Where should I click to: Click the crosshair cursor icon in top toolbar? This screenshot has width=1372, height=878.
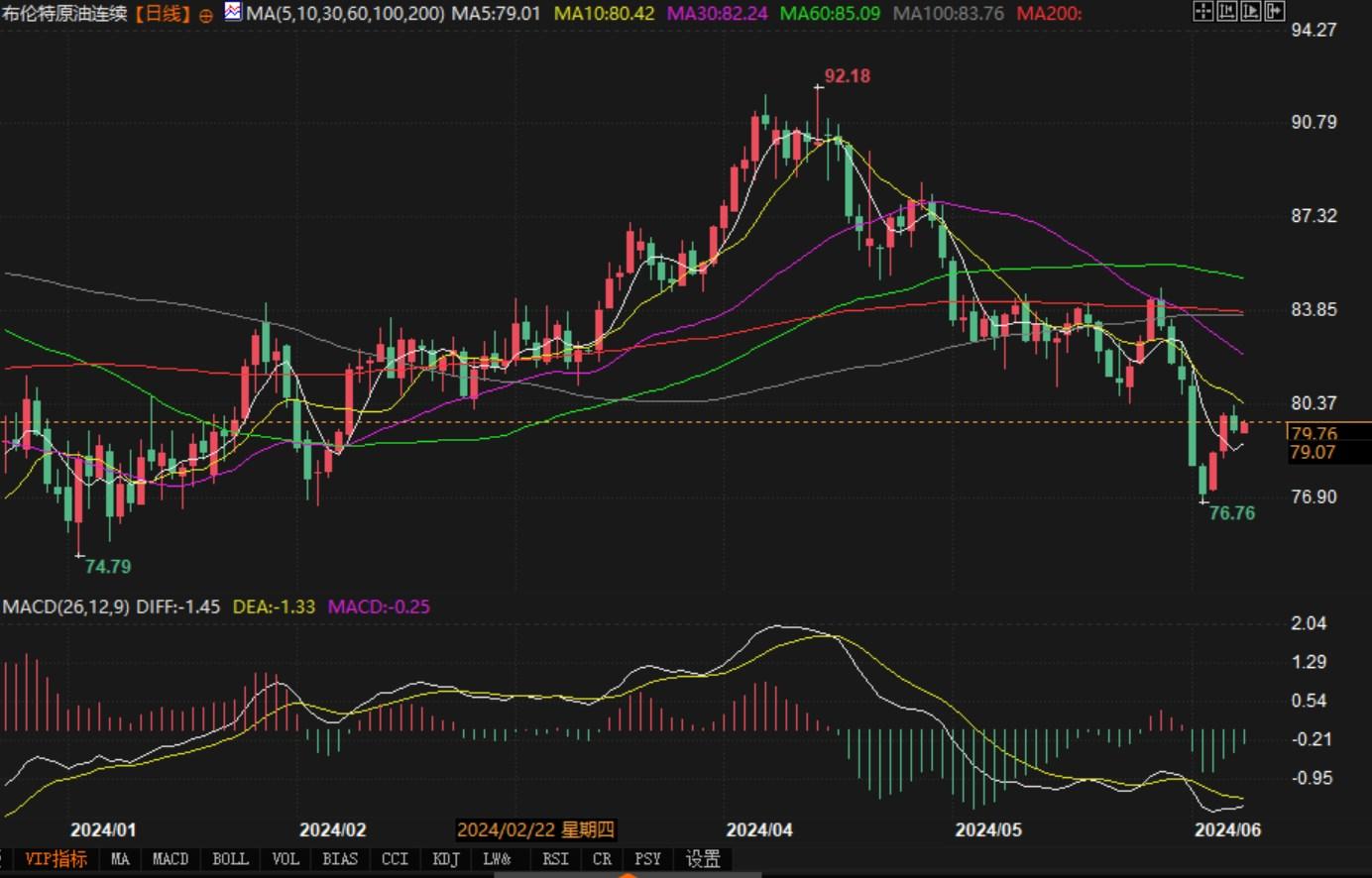click(x=1202, y=12)
